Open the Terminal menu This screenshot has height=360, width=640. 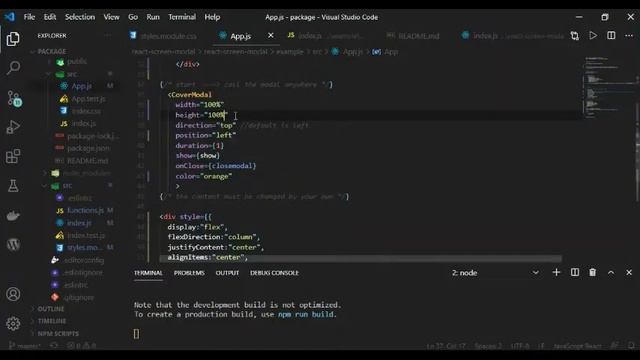pyautogui.click(x=182, y=17)
